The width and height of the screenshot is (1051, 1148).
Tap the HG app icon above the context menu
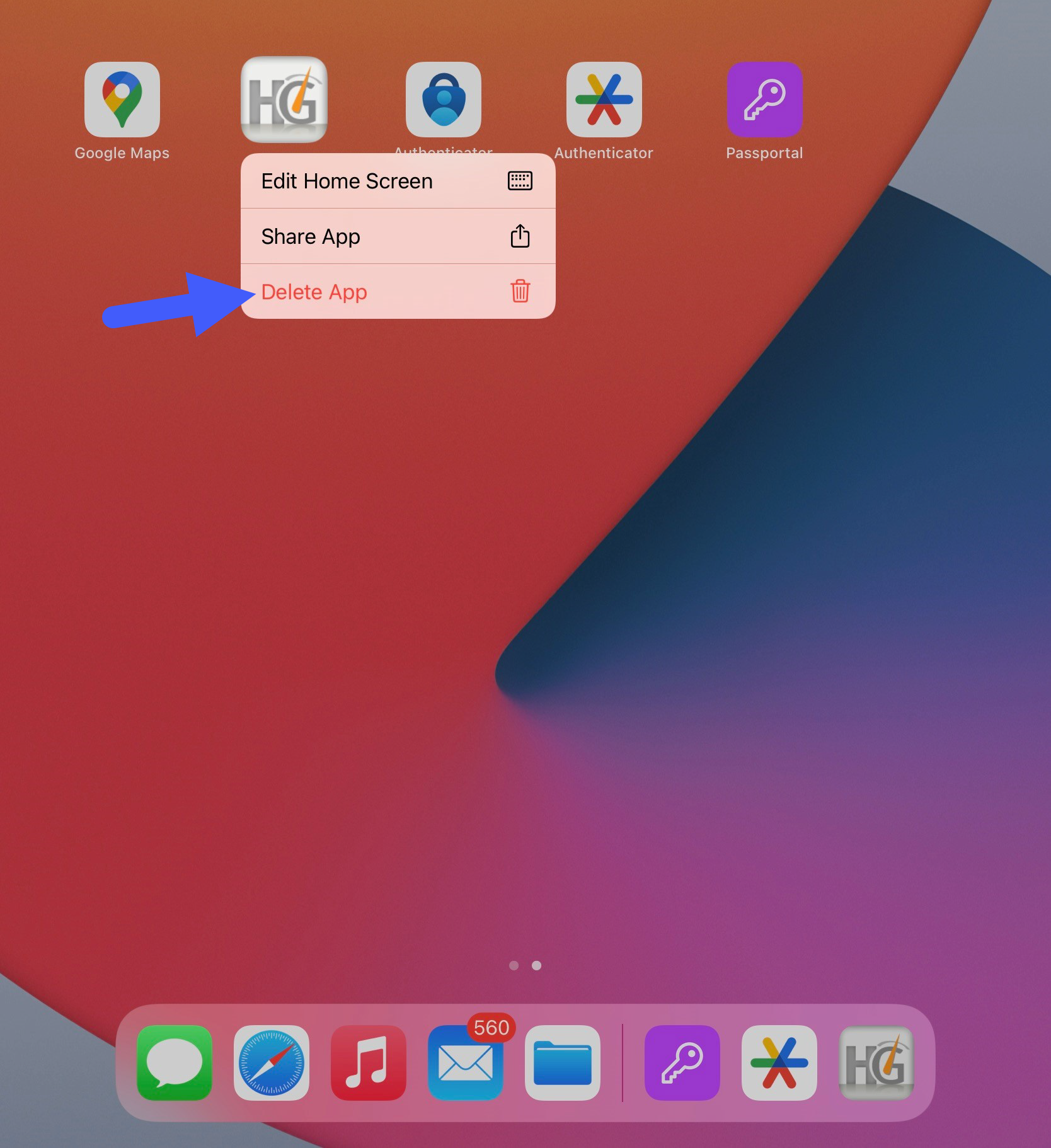284,100
